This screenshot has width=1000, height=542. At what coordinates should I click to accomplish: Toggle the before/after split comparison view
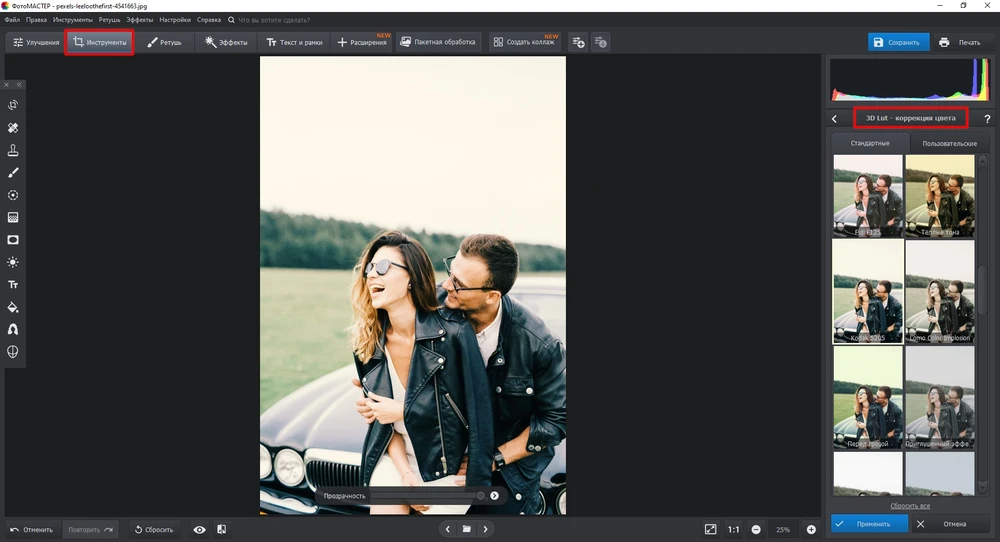click(x=221, y=529)
